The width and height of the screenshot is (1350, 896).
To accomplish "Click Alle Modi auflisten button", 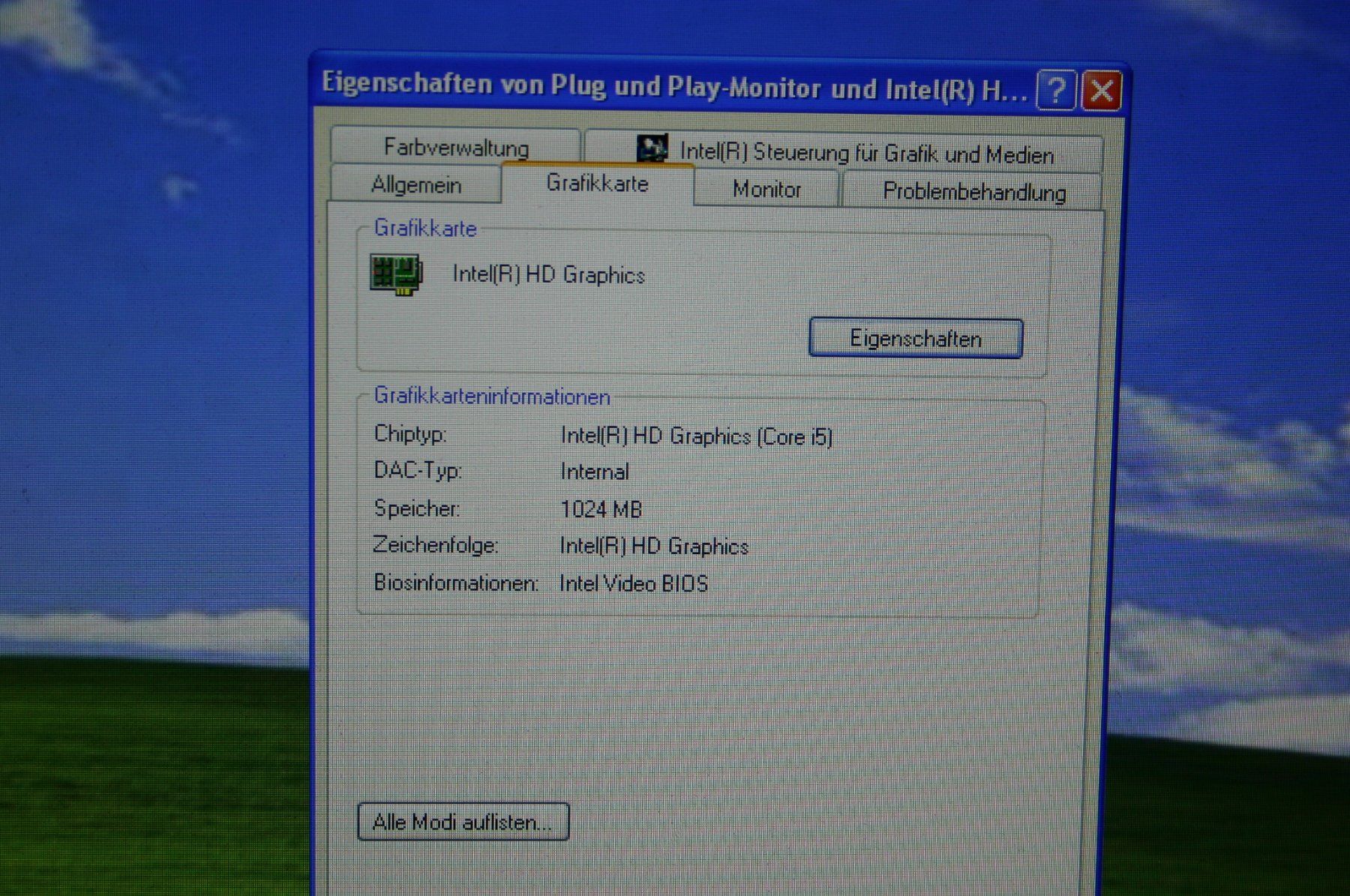I will pyautogui.click(x=463, y=822).
